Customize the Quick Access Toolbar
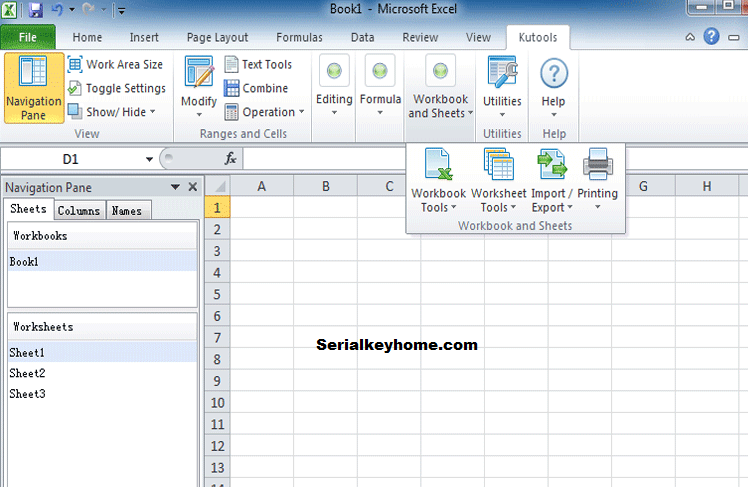 click(122, 10)
